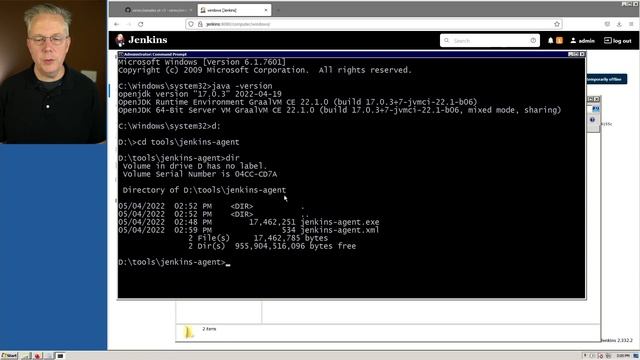This screenshot has width=640, height=360.
Task: Click the search help question icon
Action: point(533,40)
